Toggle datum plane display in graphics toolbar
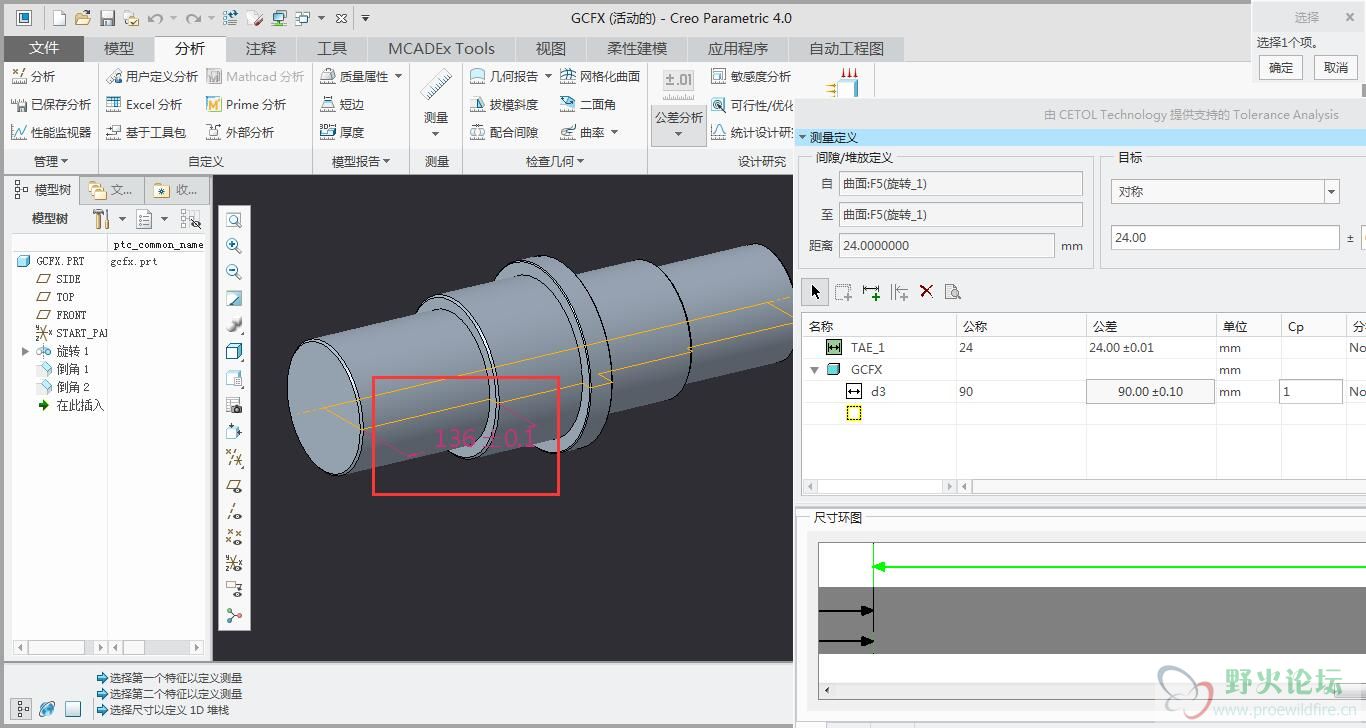 (234, 485)
